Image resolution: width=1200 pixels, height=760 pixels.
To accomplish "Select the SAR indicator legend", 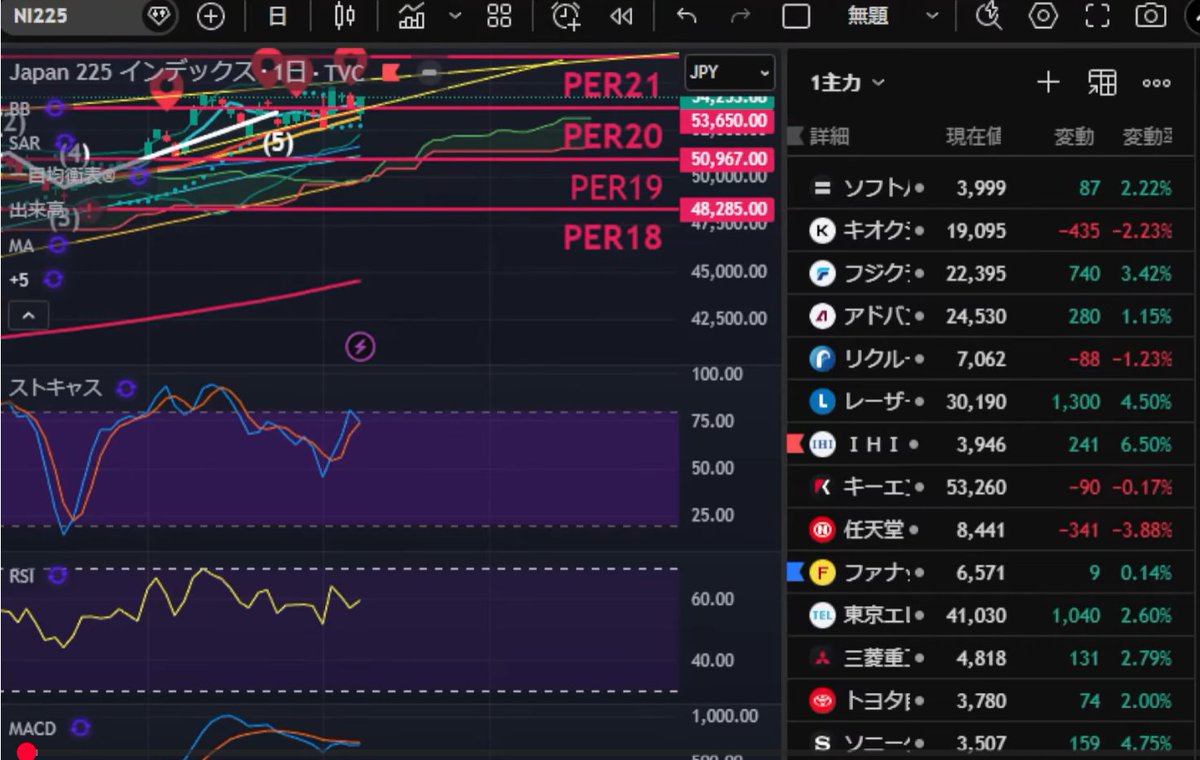I will click(25, 143).
